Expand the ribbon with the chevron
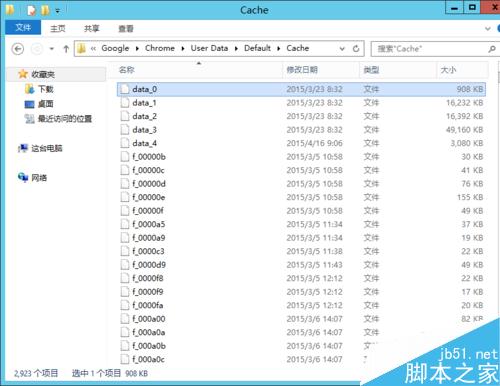Viewport: 500px width, 386px height. 488,29
